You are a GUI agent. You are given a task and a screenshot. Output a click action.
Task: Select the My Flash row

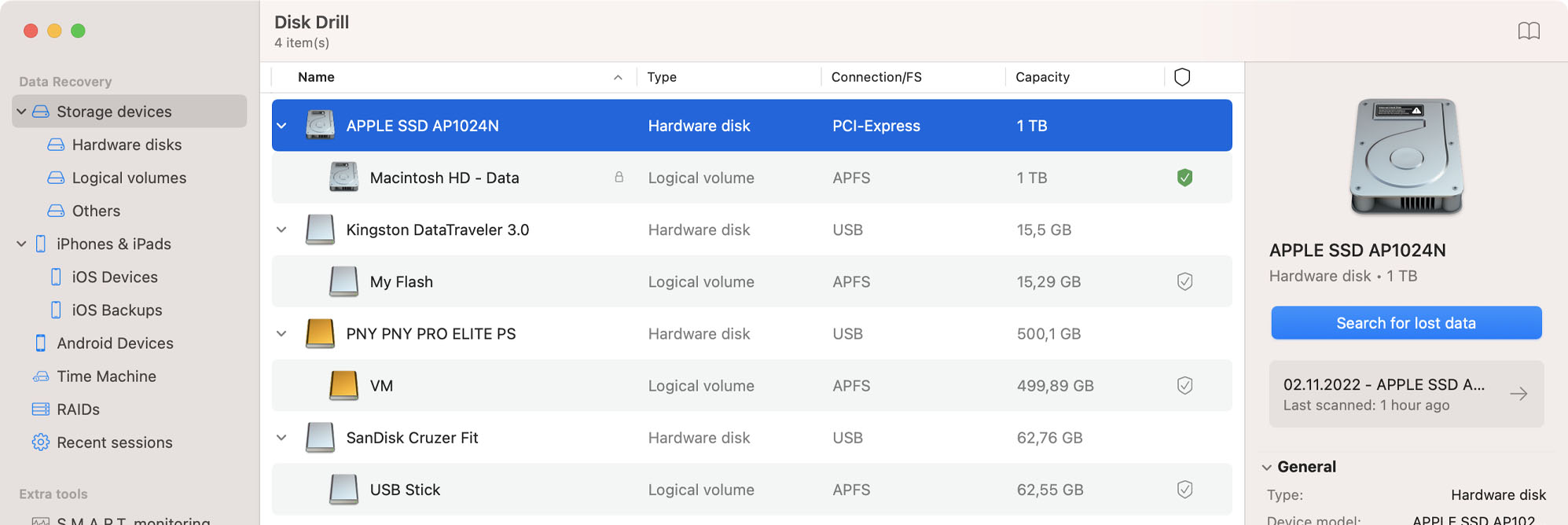(x=751, y=281)
